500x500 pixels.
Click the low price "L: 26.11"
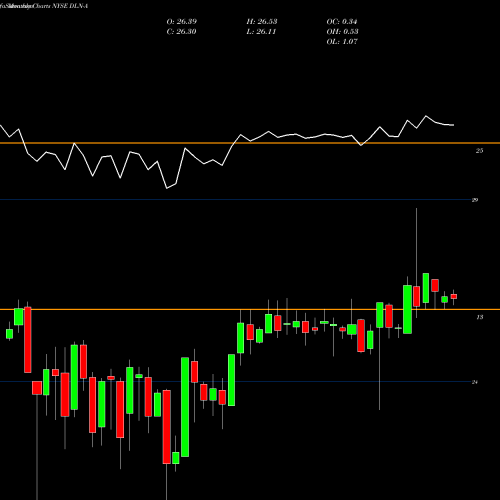click(x=261, y=32)
